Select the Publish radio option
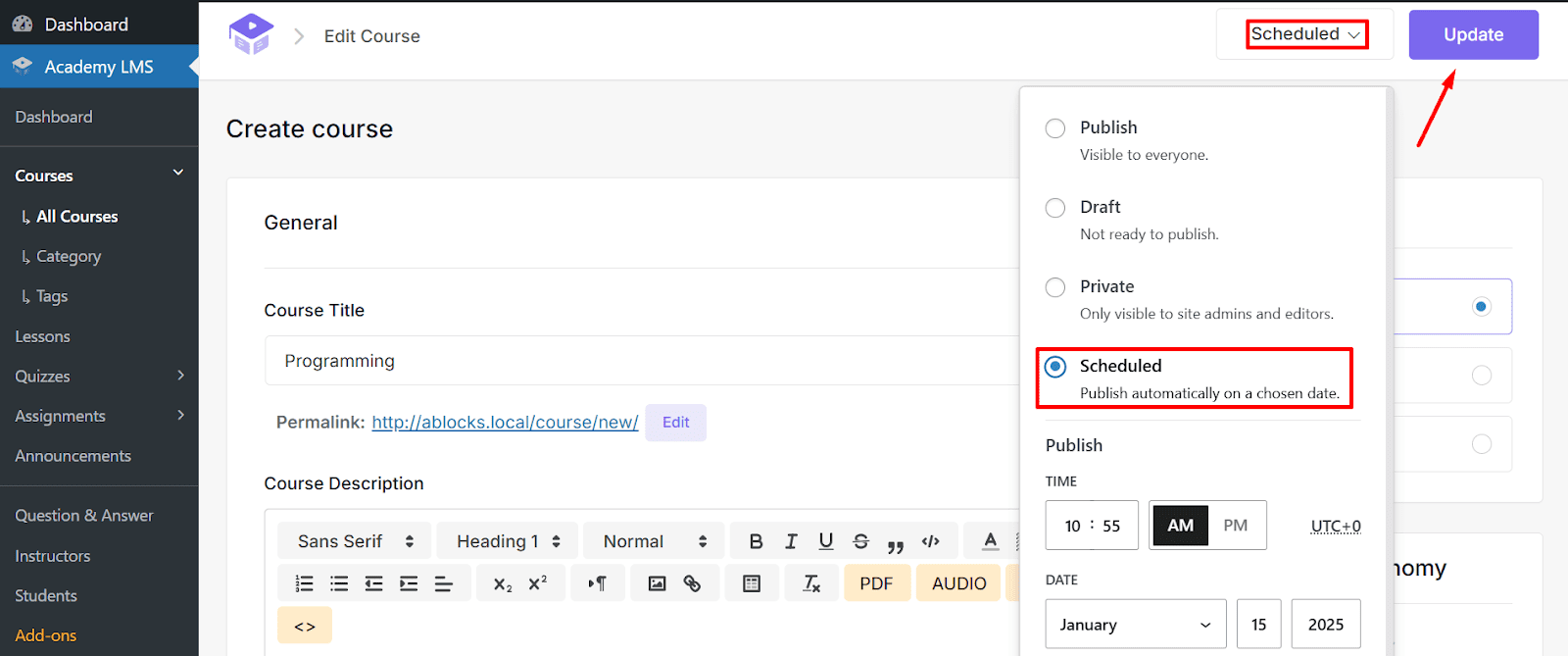 (x=1055, y=128)
